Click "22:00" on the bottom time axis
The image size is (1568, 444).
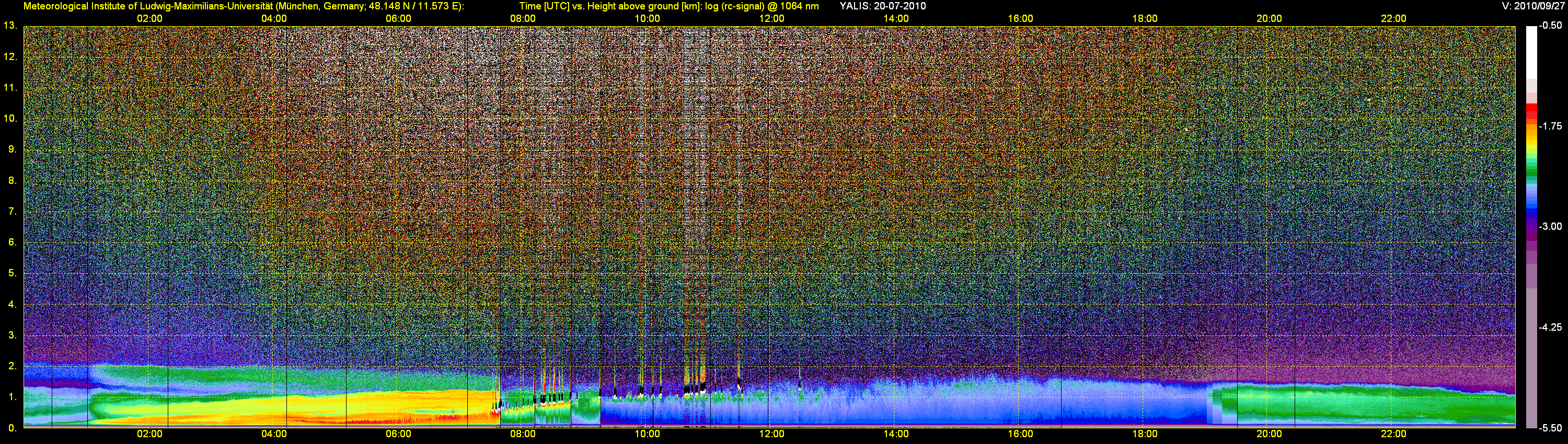[1393, 434]
